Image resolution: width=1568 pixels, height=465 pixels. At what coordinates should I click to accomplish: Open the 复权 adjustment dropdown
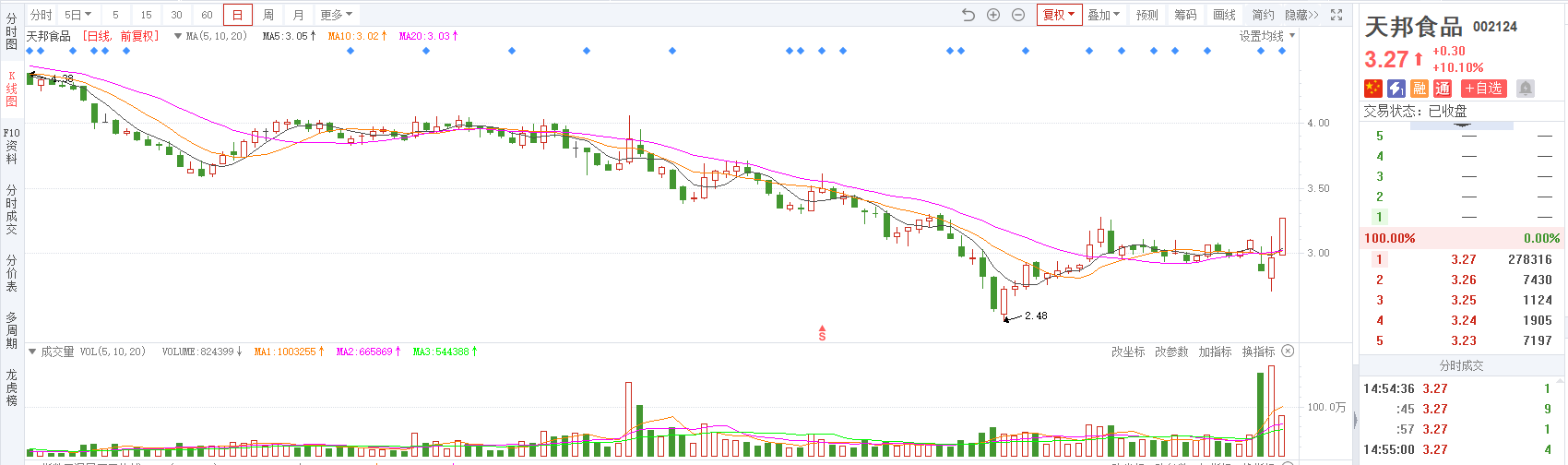(x=1058, y=15)
